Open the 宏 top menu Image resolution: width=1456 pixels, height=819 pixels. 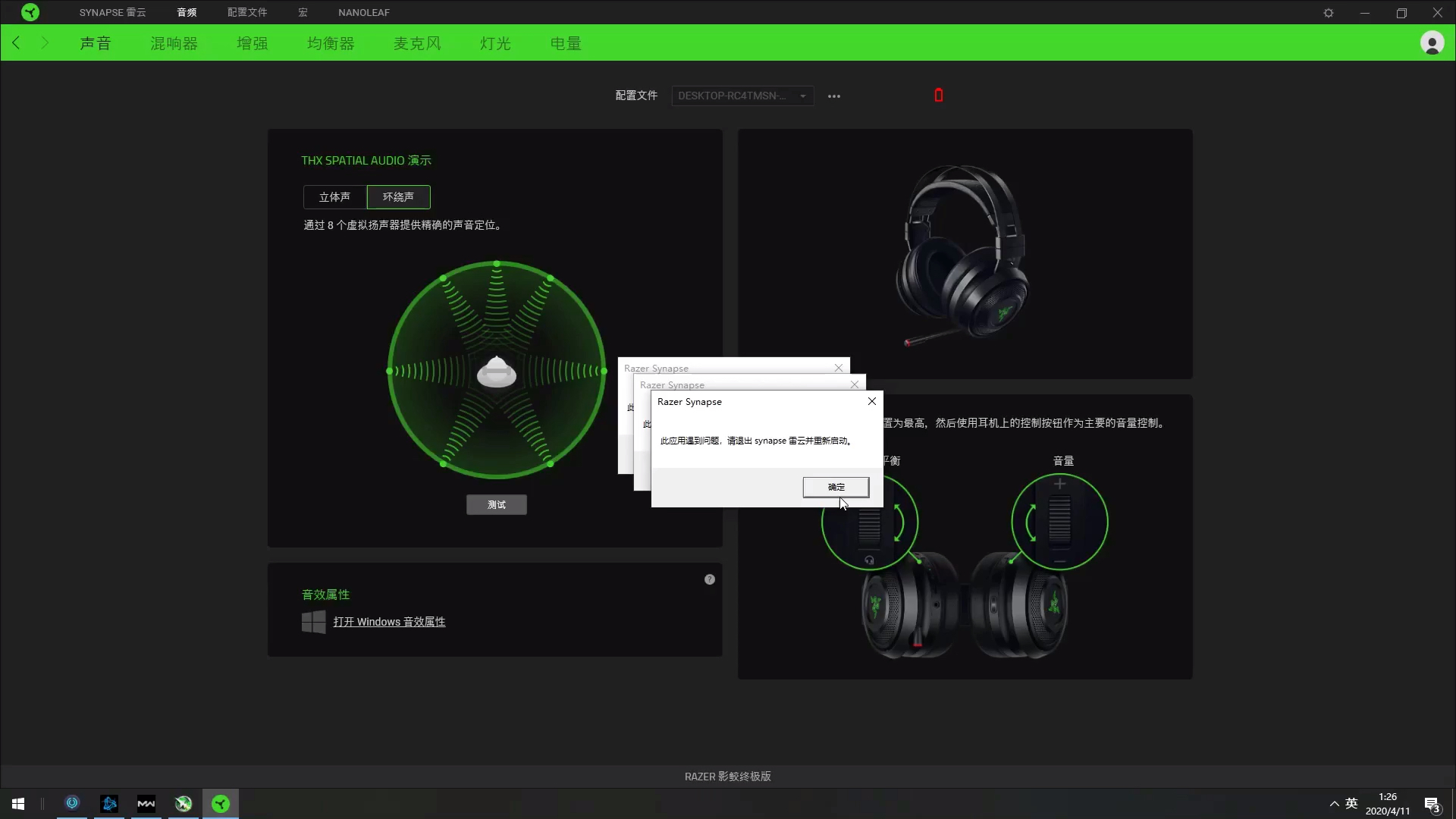click(303, 12)
